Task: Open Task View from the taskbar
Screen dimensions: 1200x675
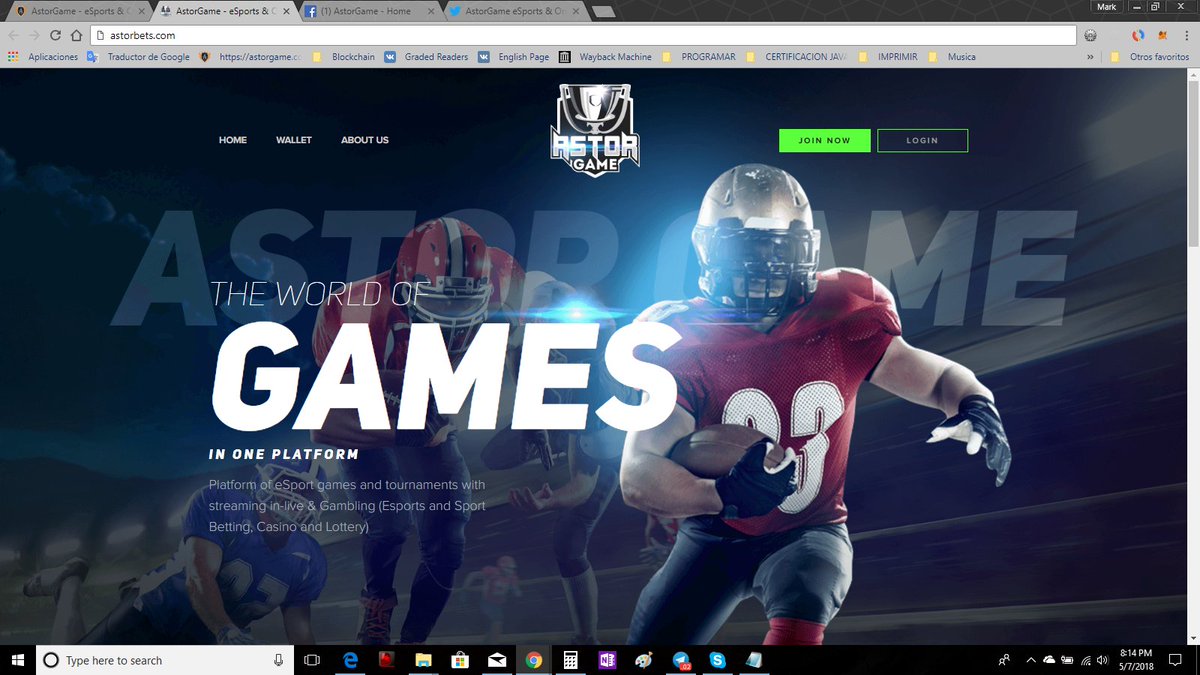Action: tap(311, 660)
